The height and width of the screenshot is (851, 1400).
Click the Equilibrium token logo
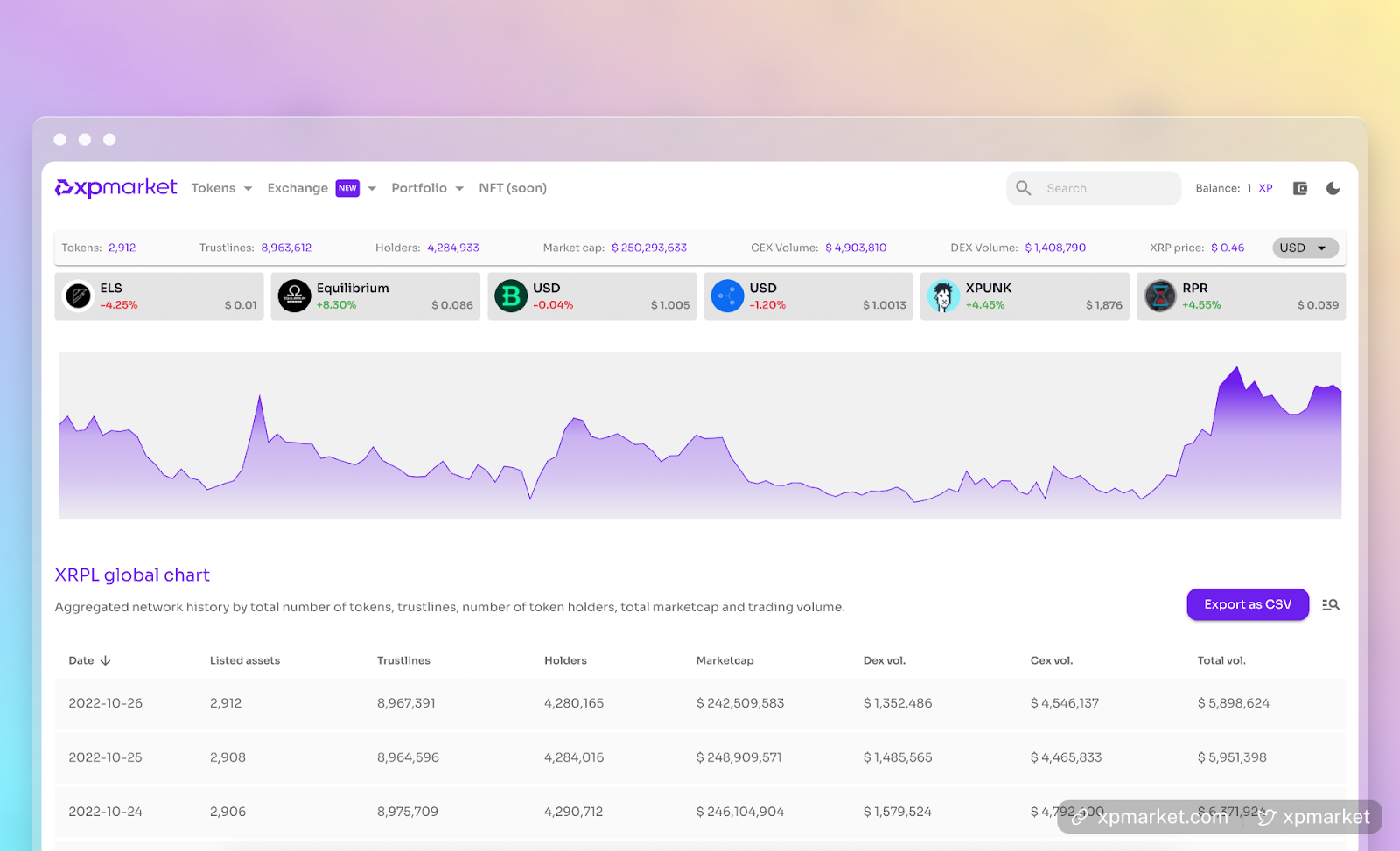[295, 296]
